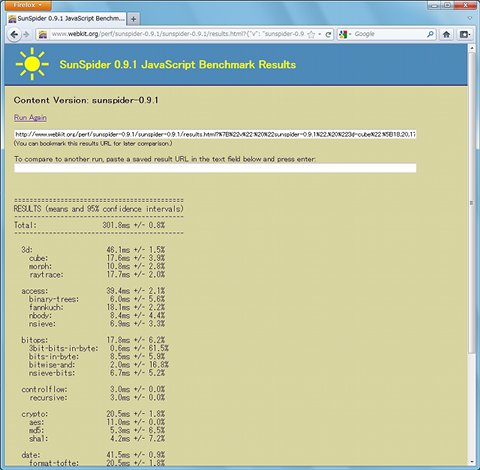Image resolution: width=480 pixels, height=470 pixels.
Task: Click the bookmark results URL note text
Action: (93, 144)
